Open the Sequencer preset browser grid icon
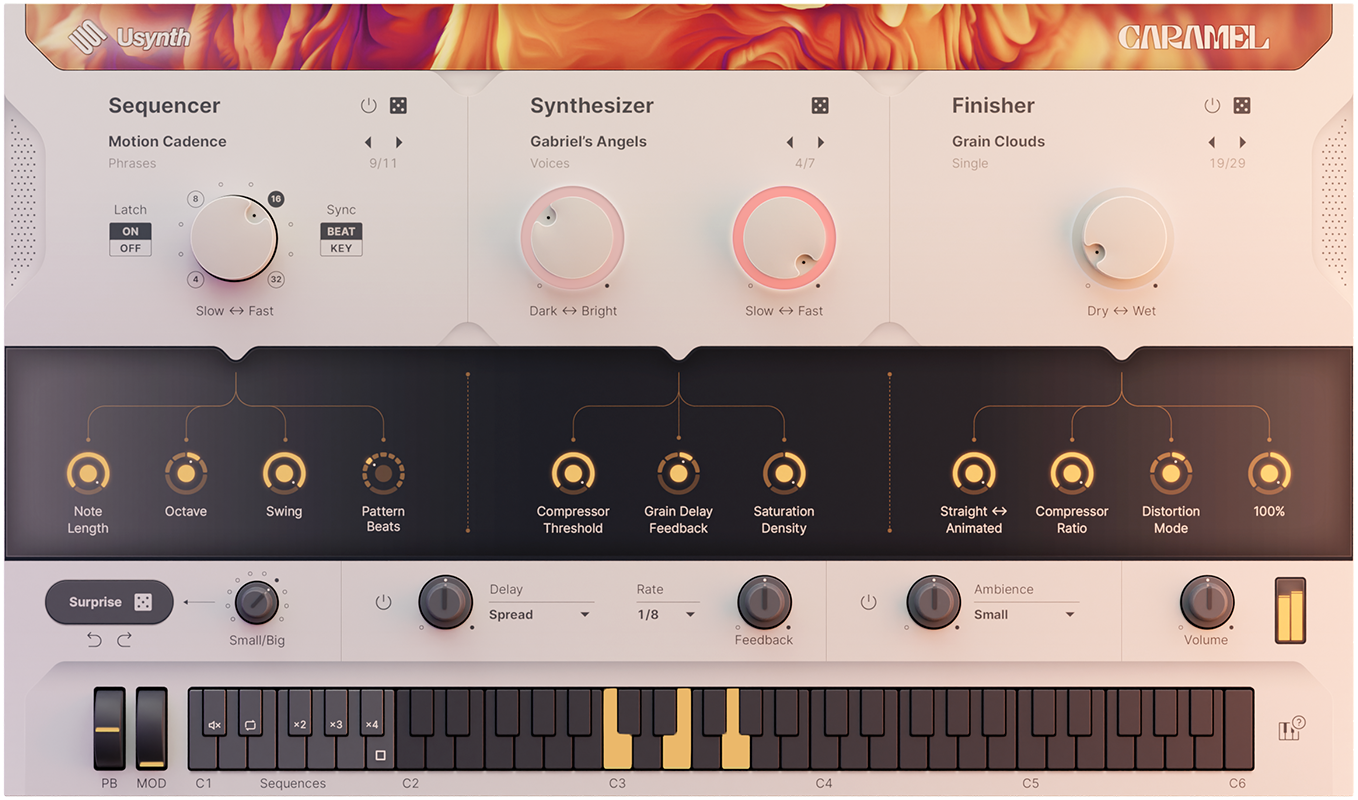The image size is (1358, 800). [398, 104]
